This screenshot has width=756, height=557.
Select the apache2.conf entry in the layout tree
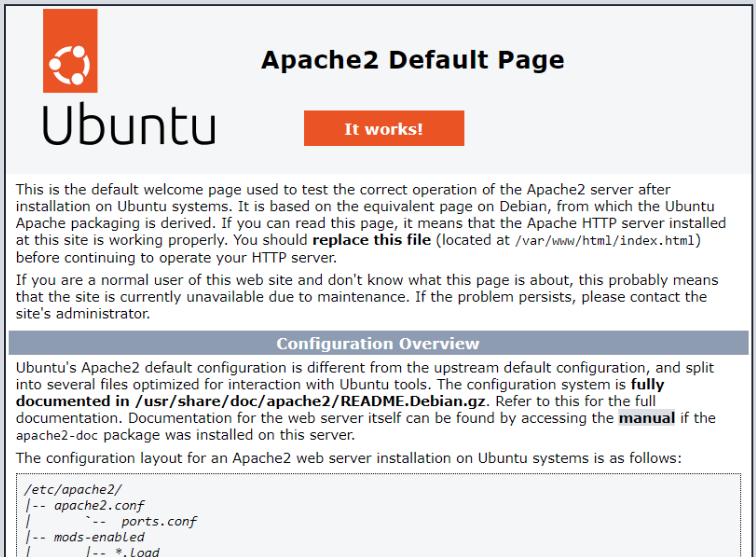pyautogui.click(x=95, y=505)
